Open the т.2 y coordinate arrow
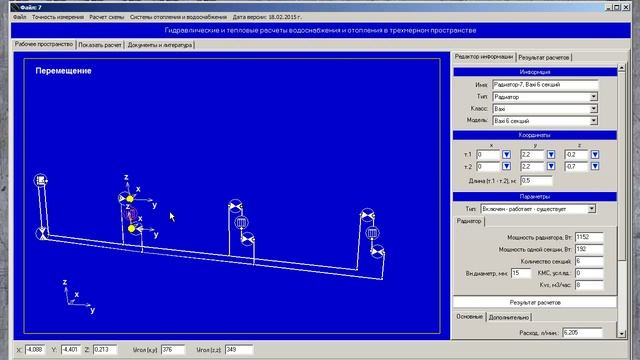Viewport: 640px width, 360px height. [551, 166]
